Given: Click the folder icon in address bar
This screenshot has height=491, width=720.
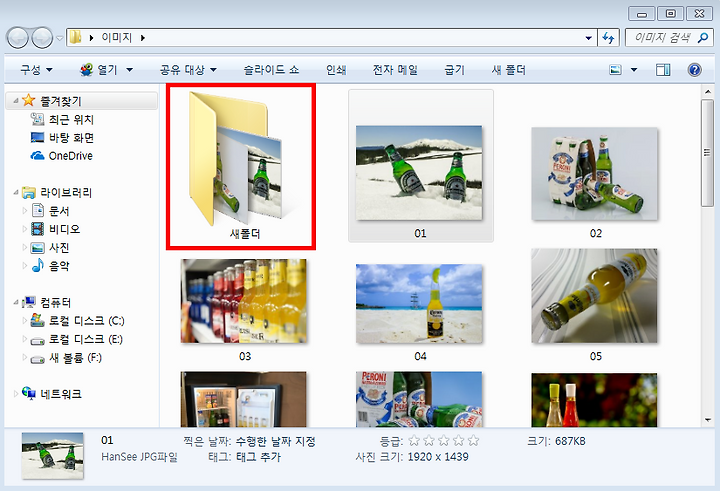Looking at the screenshot, I should tap(76, 37).
